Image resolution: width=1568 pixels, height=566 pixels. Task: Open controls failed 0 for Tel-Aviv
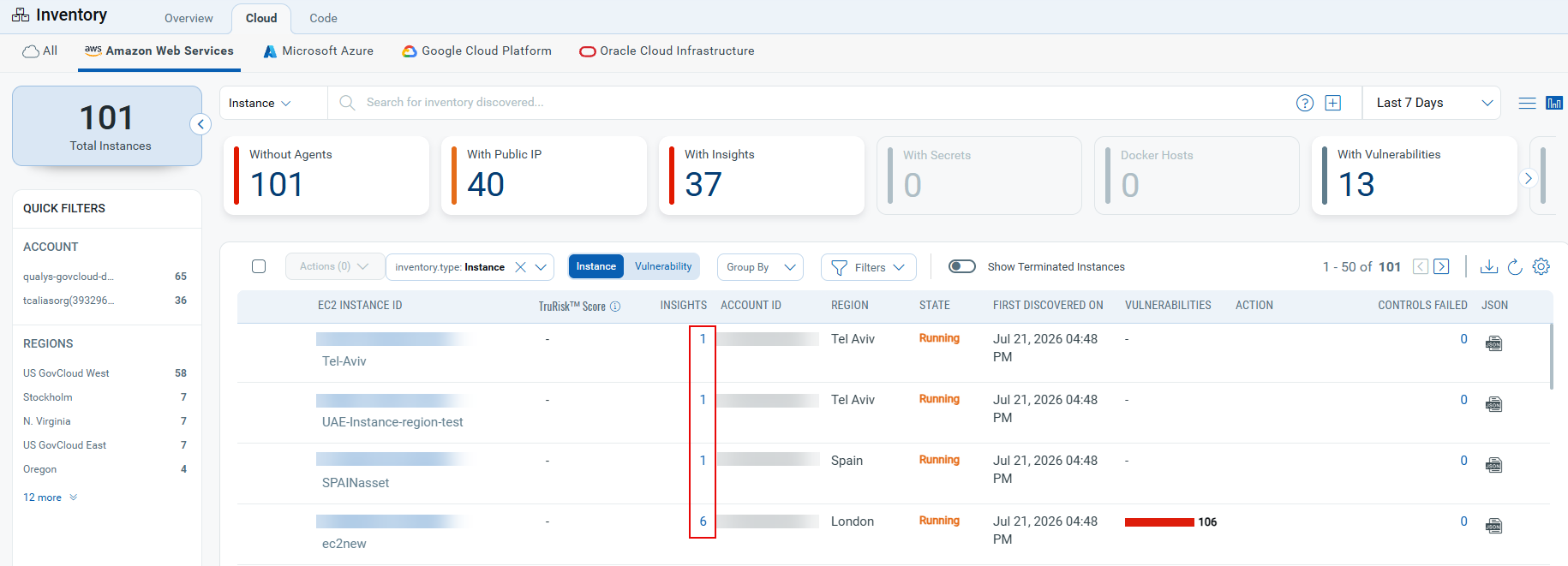(1463, 339)
